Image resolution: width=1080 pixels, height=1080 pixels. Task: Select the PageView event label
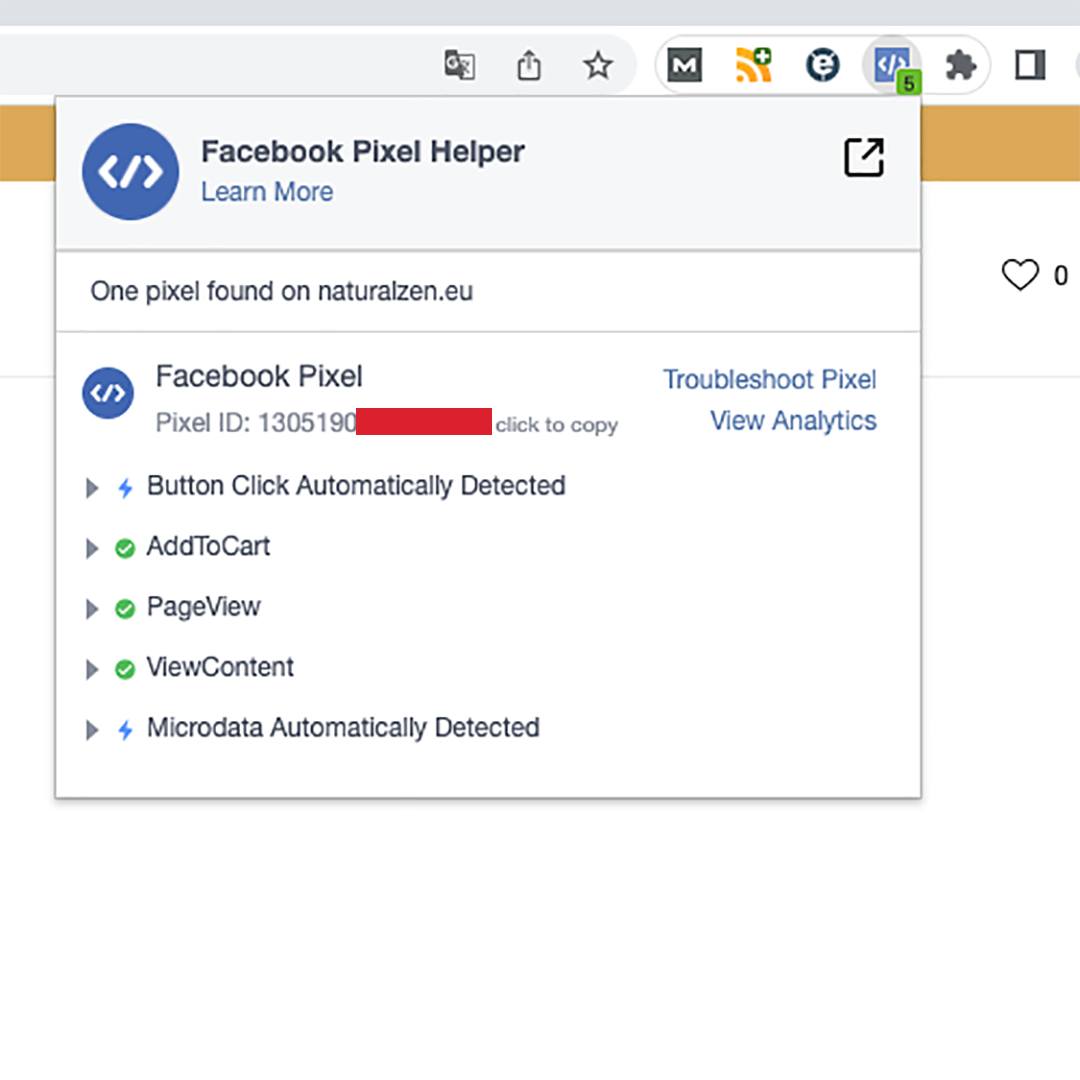pos(204,607)
